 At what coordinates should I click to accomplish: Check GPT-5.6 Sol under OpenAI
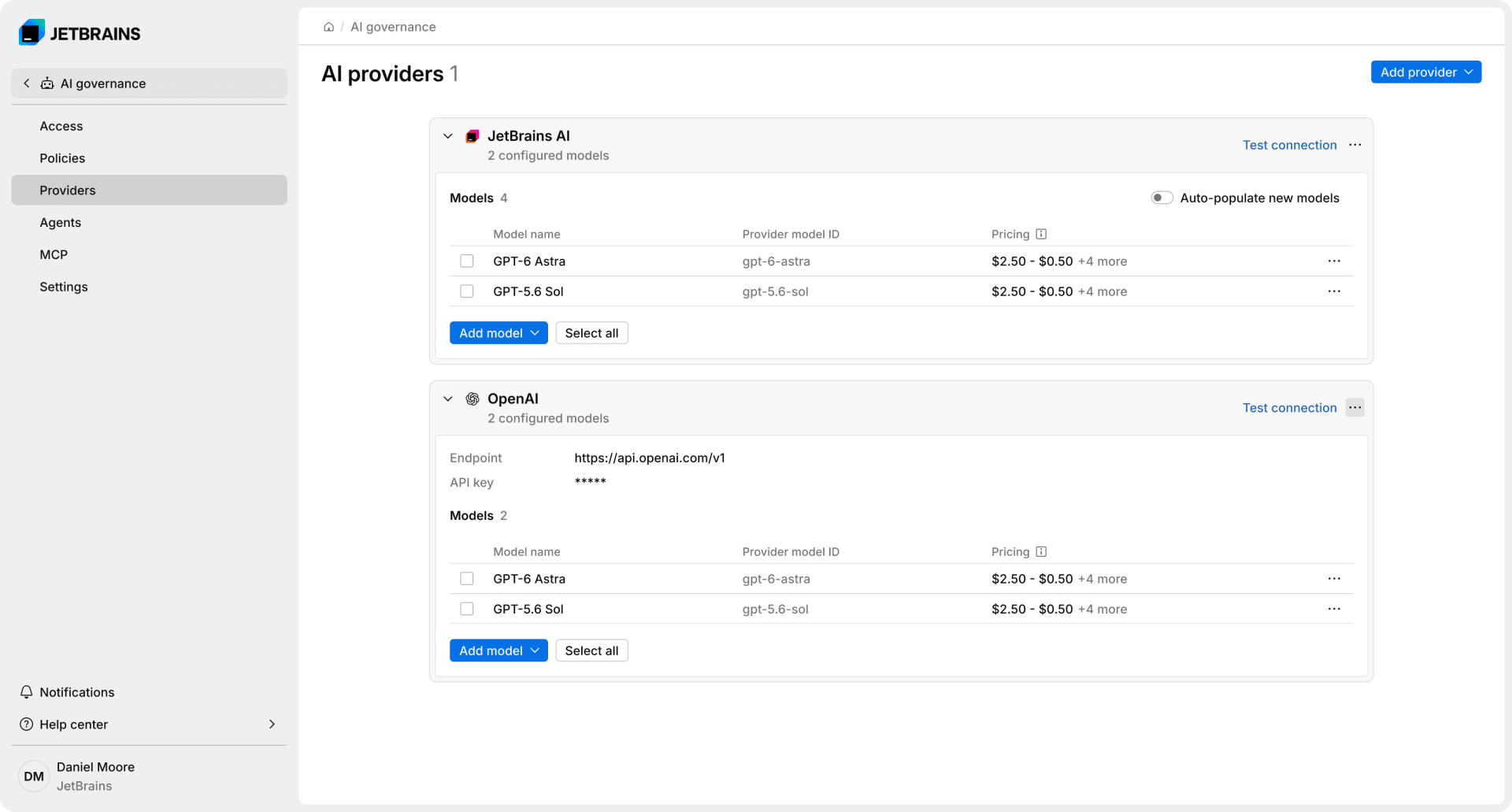click(x=467, y=609)
